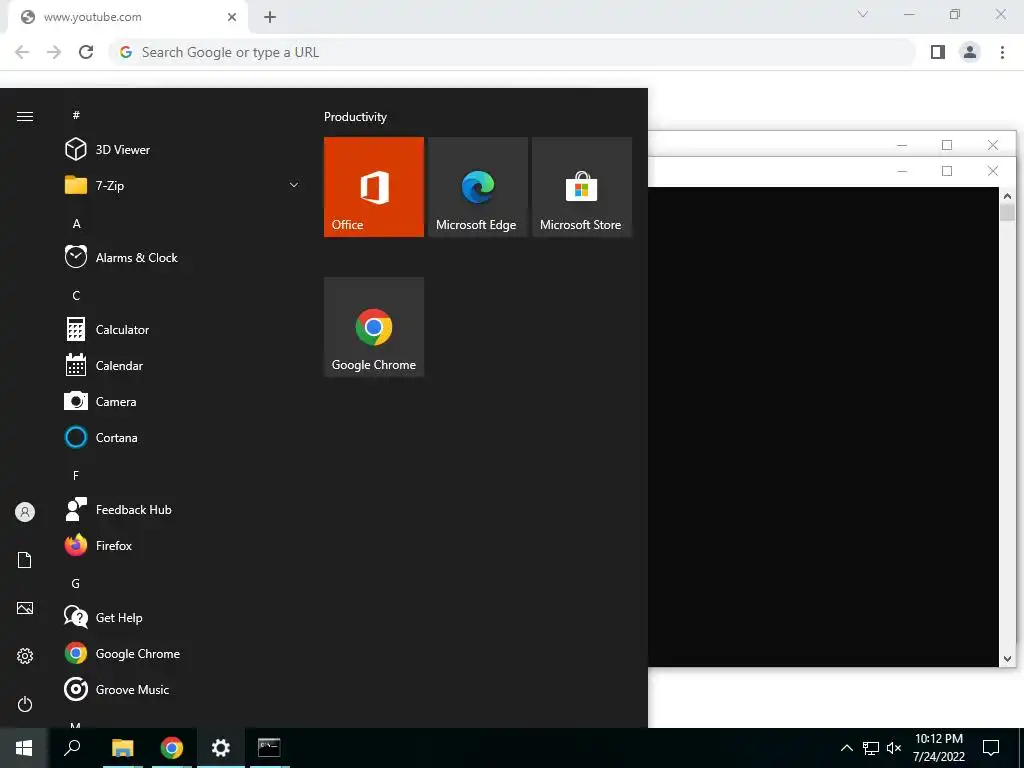Switch to Command Prompt on the taskbar

click(x=269, y=748)
